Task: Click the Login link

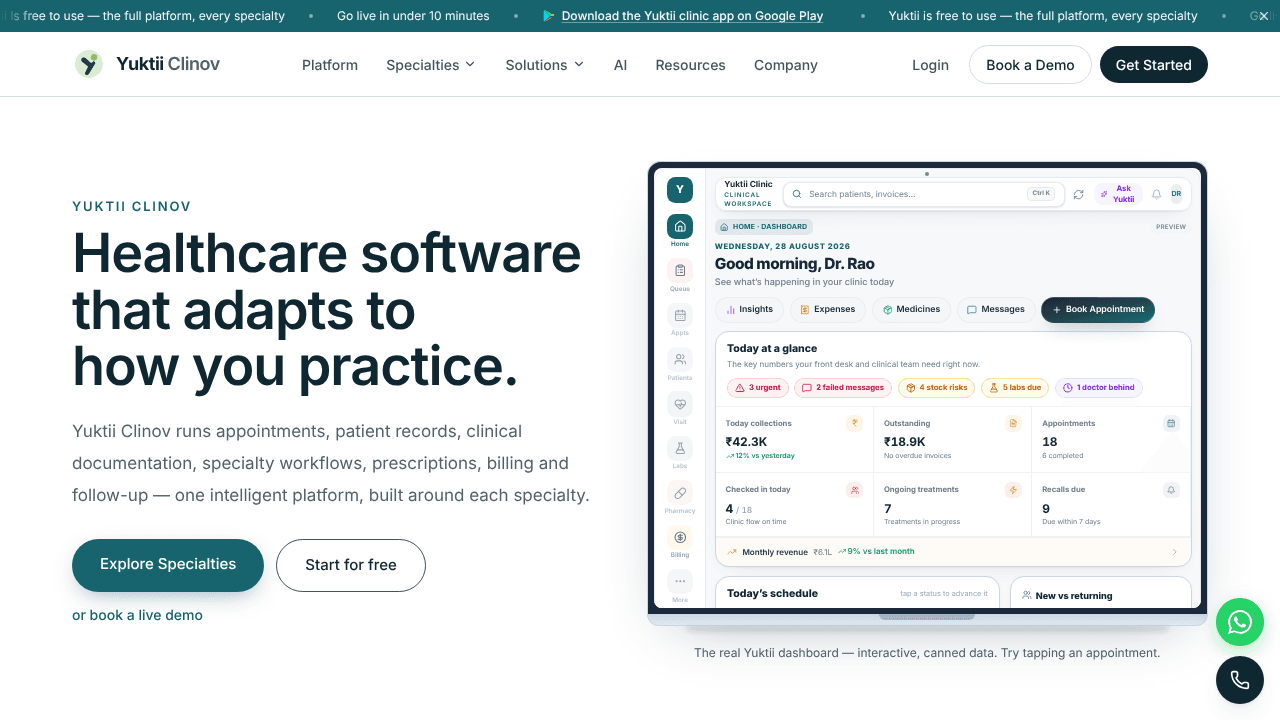Action: point(930,65)
